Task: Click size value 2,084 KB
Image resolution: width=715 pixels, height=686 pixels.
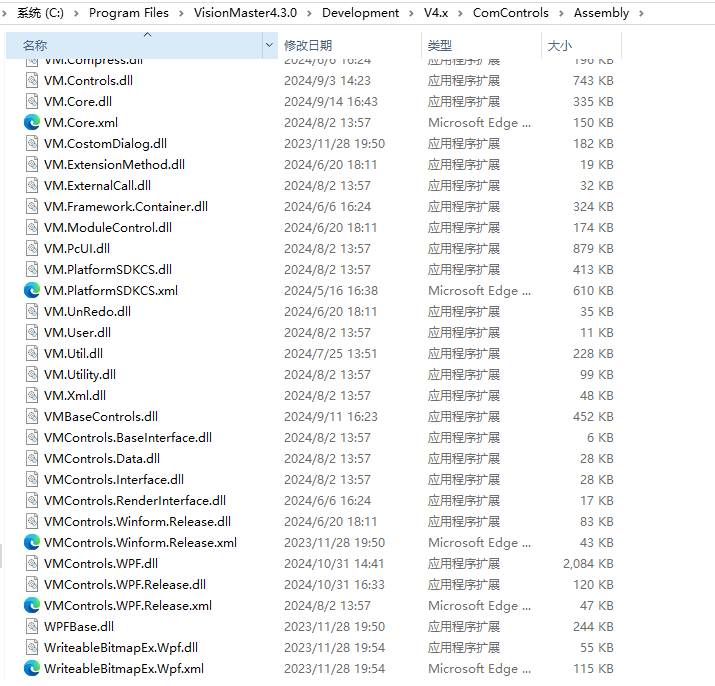Action: tap(588, 563)
